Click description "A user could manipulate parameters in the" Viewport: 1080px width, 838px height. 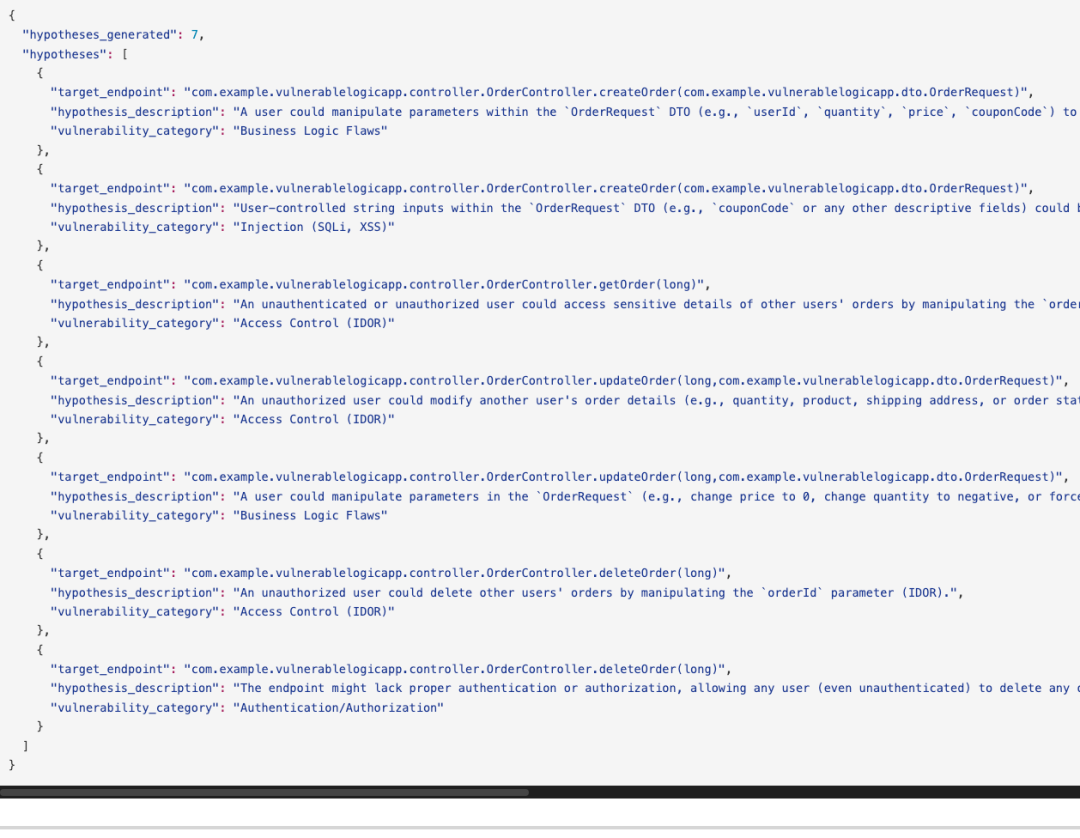click(x=656, y=496)
